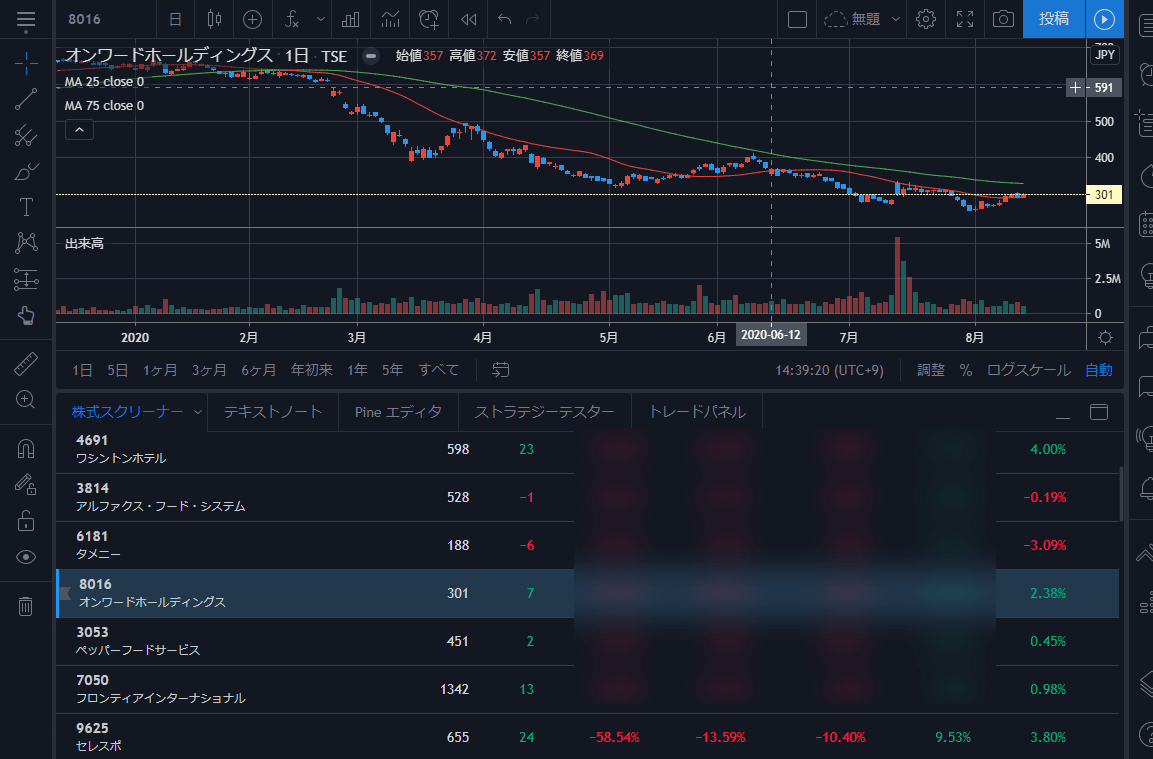Open the 株式スクリーナー dropdown arrow

pos(197,411)
